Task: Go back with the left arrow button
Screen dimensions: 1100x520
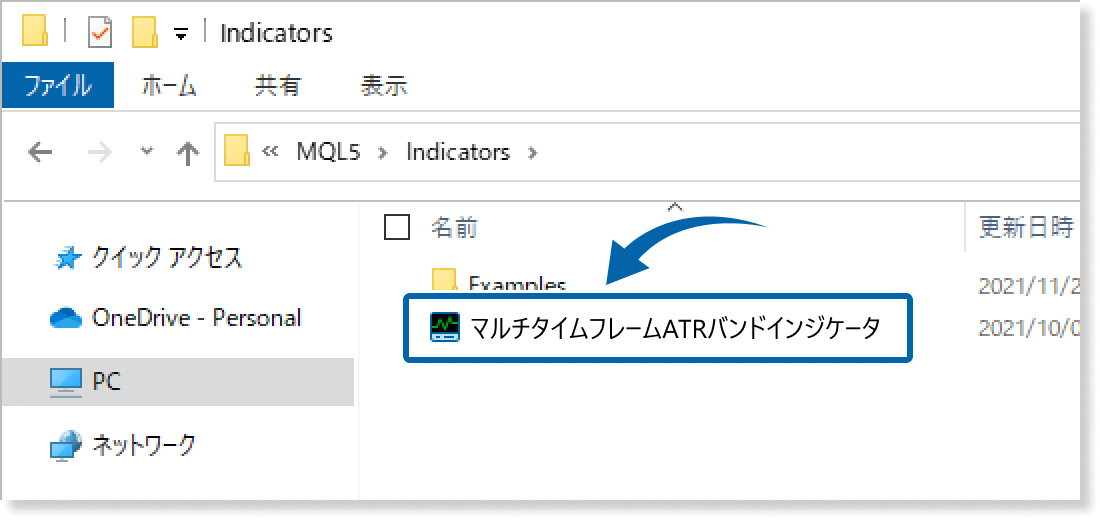Action: (41, 152)
